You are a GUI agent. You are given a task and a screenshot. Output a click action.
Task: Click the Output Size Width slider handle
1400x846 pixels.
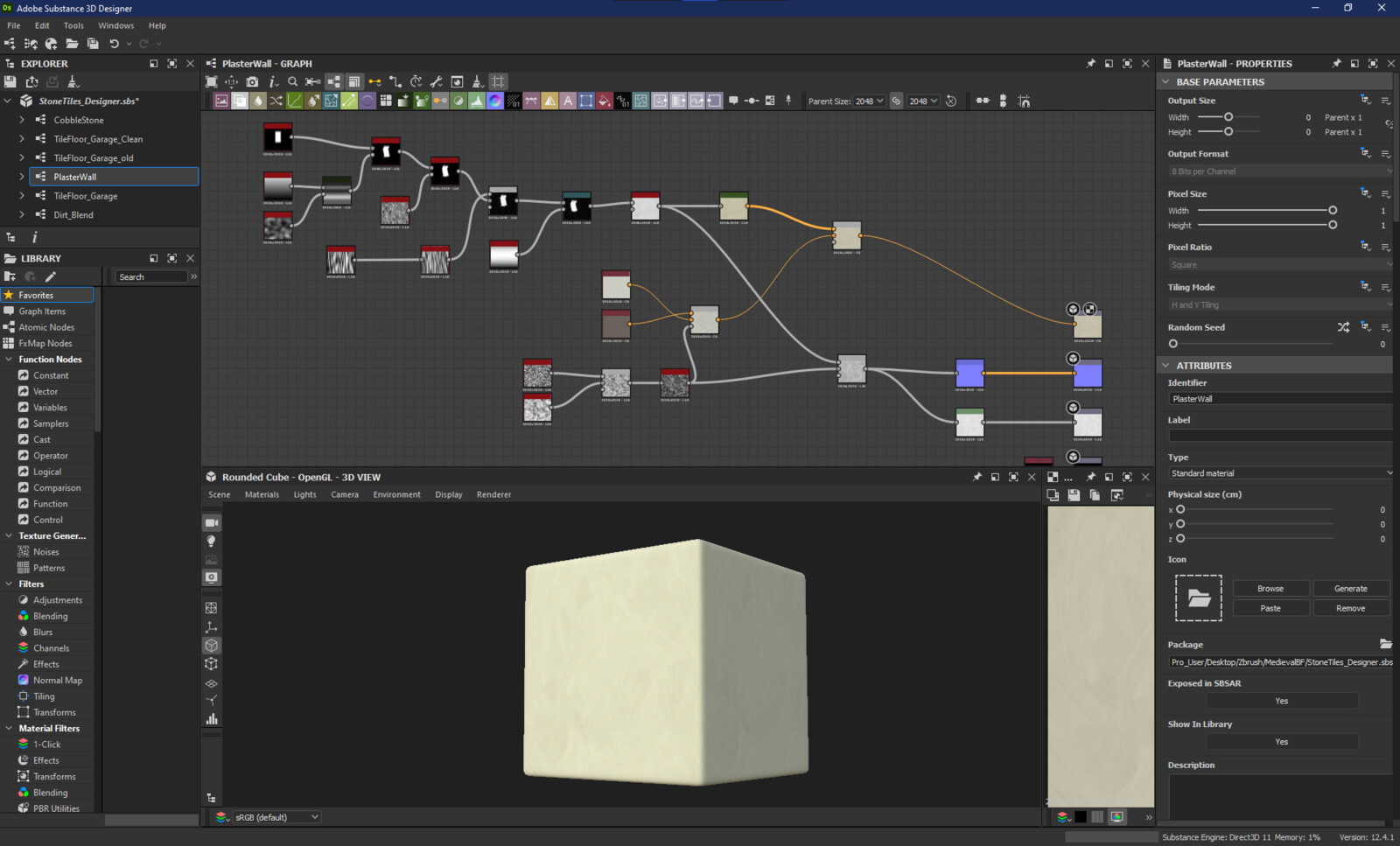[x=1228, y=116]
